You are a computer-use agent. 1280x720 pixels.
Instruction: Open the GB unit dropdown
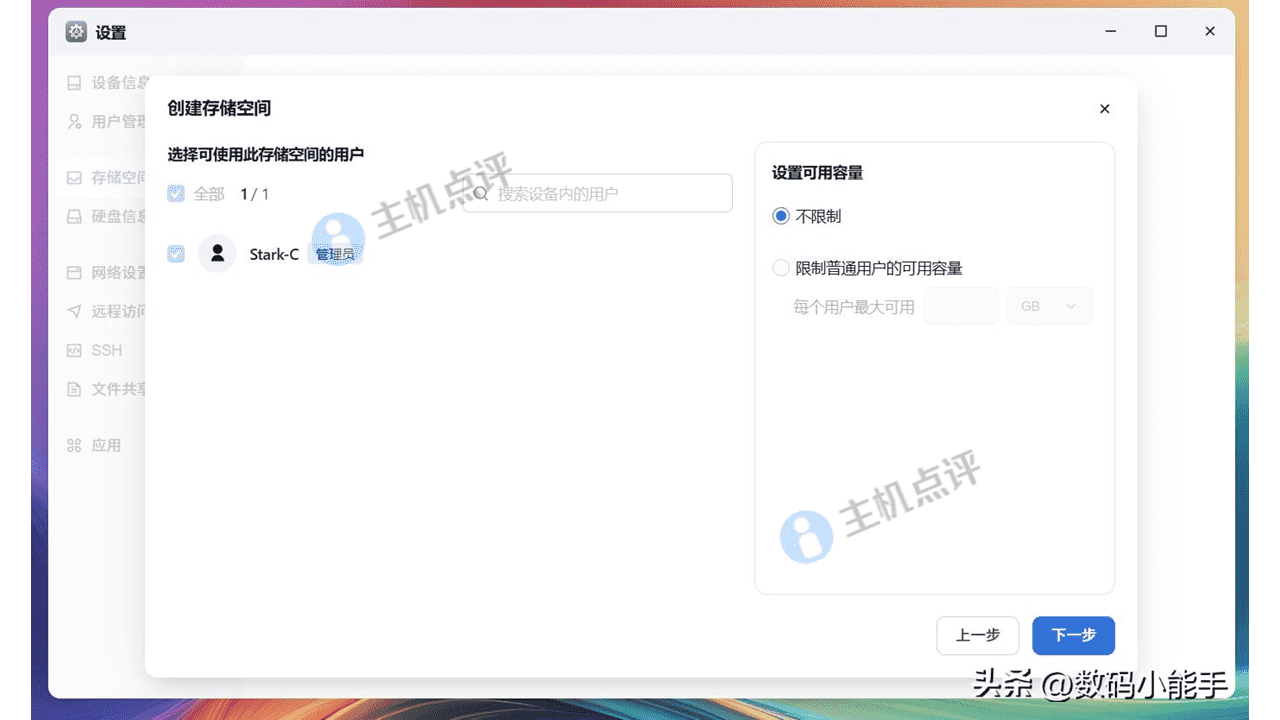click(x=1050, y=306)
